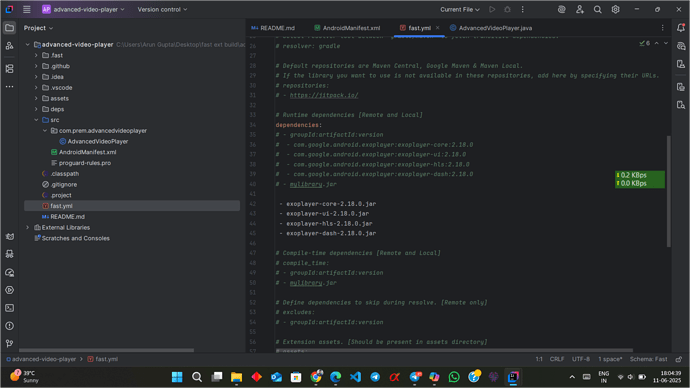Toggle read-only lock in status bar
This screenshot has width=690, height=388.
[679, 359]
